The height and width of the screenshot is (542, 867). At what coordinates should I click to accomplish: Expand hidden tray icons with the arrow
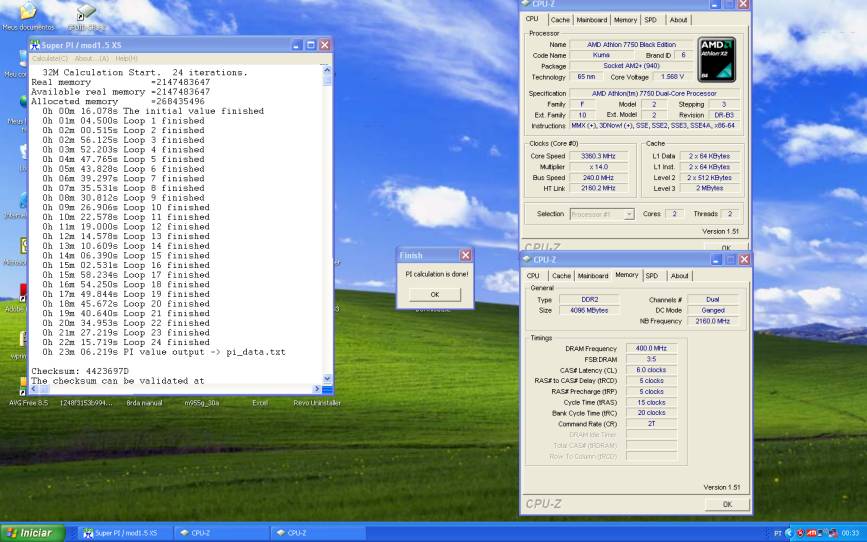(789, 533)
